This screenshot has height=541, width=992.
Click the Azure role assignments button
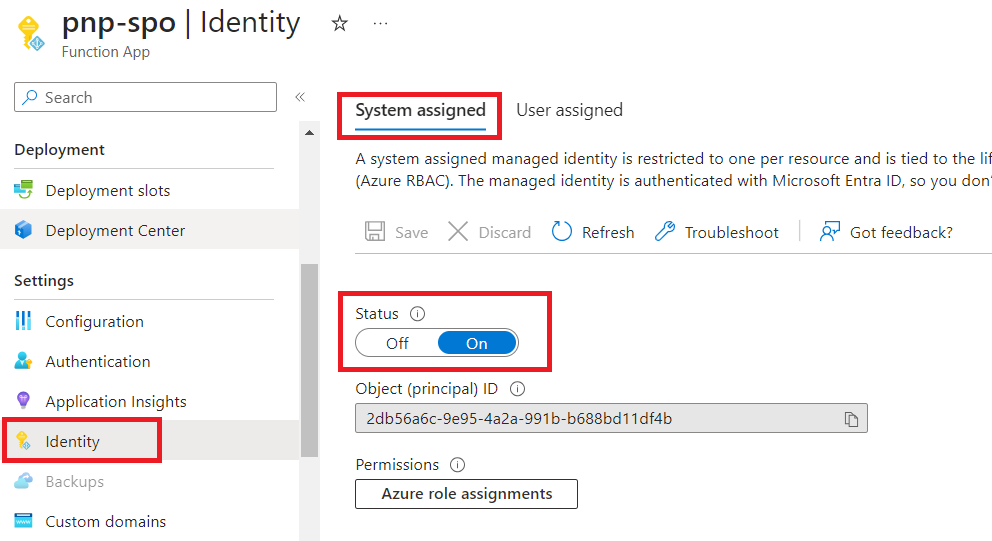point(466,494)
